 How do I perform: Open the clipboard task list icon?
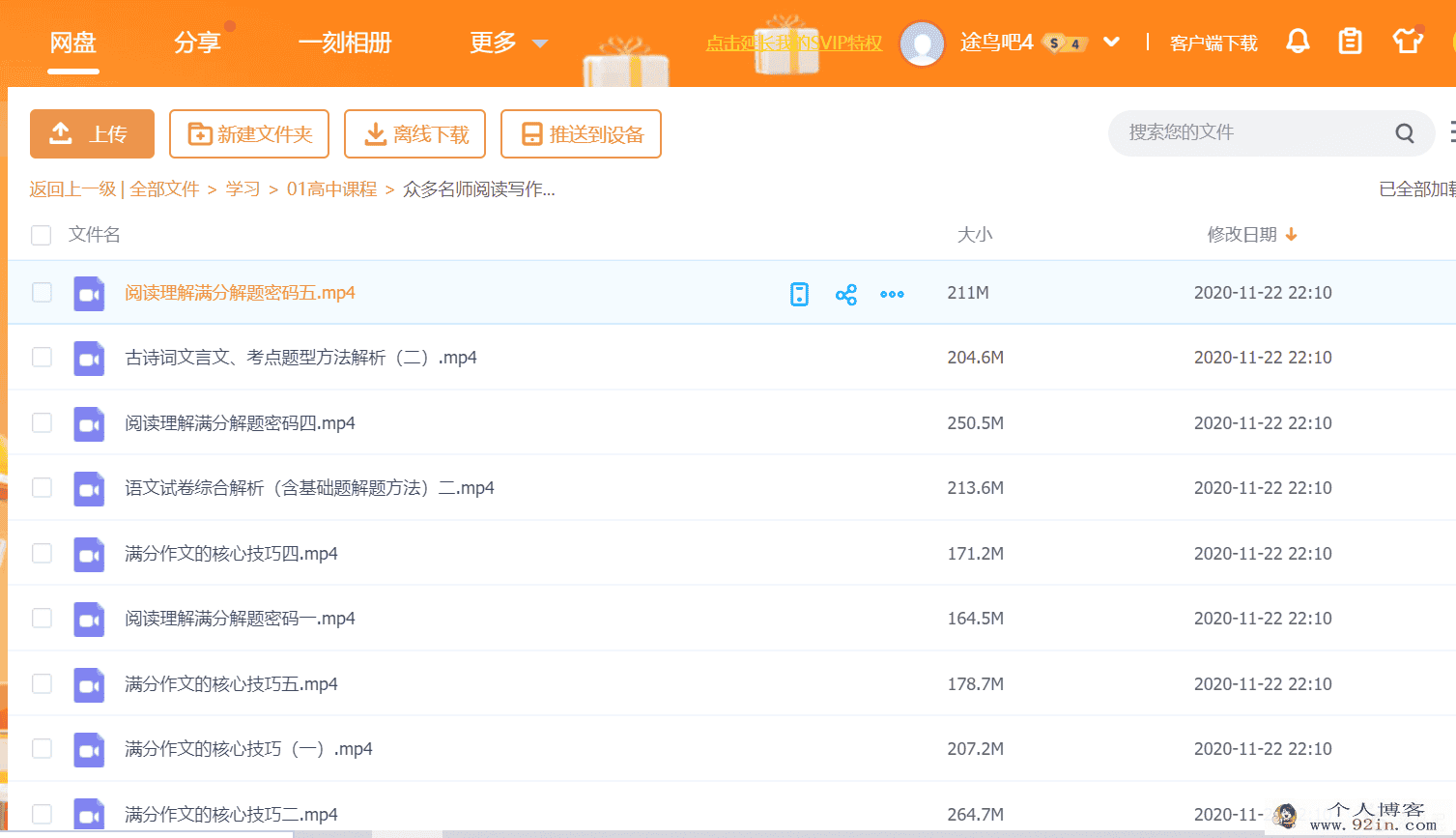(x=1350, y=42)
